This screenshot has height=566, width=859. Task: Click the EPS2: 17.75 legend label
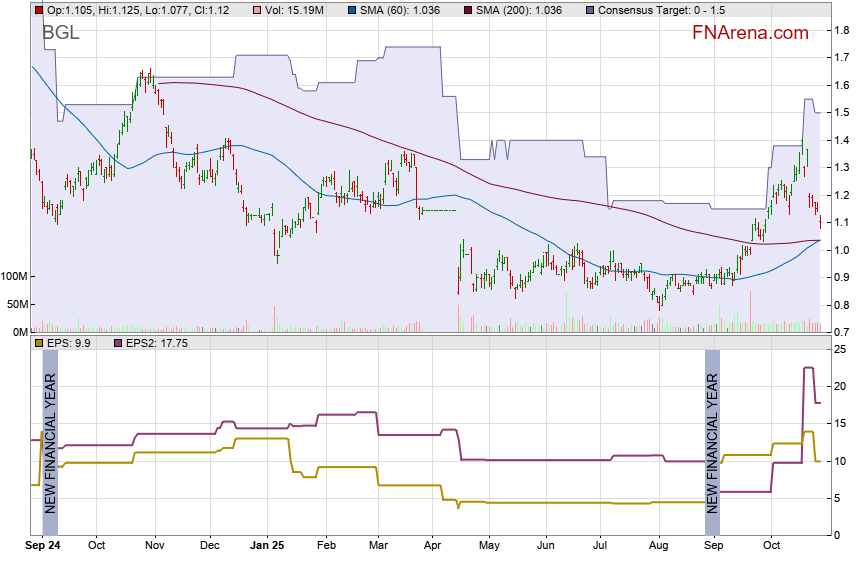155,343
